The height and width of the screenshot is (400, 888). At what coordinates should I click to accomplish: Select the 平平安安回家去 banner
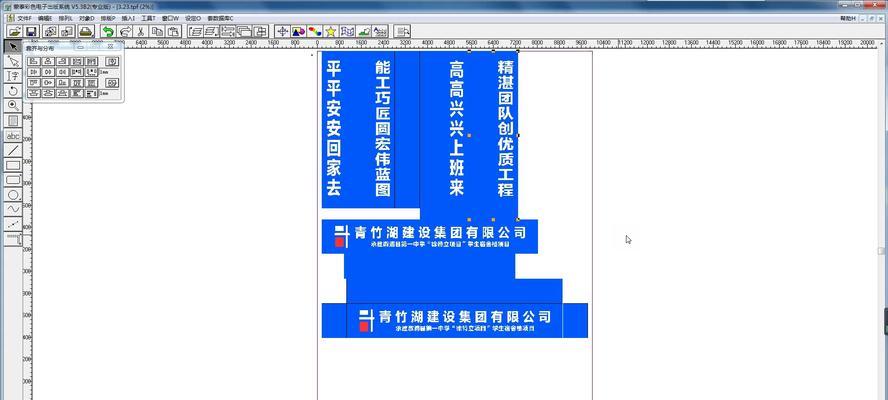click(334, 129)
